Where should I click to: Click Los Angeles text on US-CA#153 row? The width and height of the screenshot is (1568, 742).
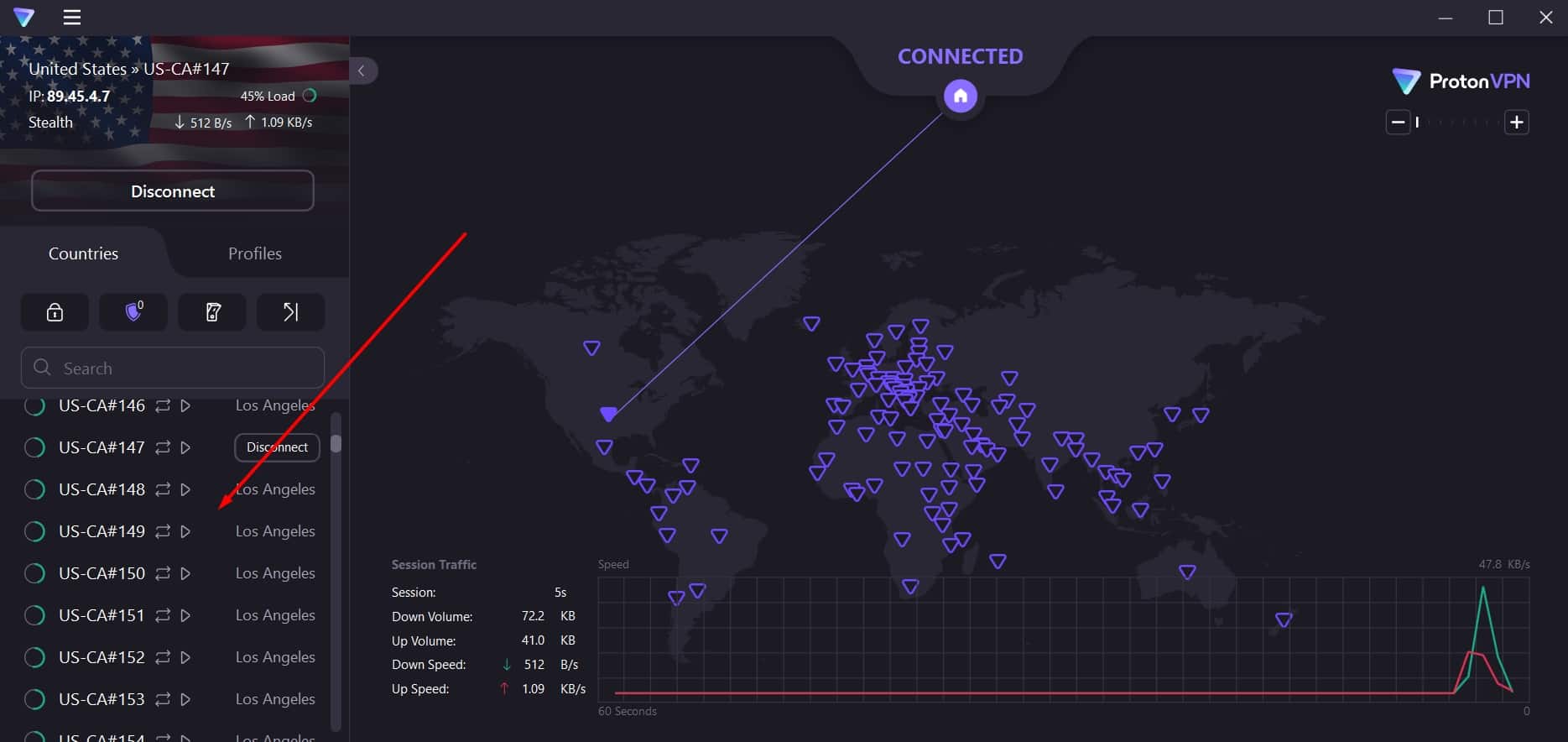(x=275, y=699)
